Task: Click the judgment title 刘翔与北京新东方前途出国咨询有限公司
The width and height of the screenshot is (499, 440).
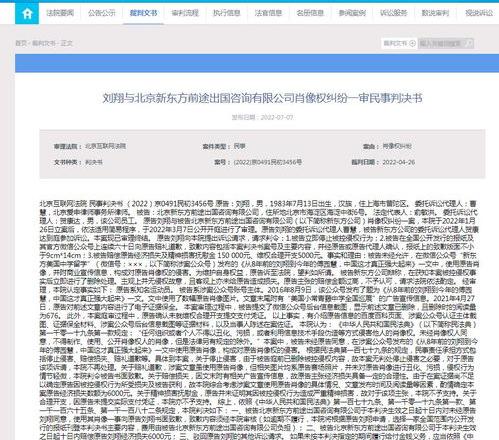Action: [262, 98]
